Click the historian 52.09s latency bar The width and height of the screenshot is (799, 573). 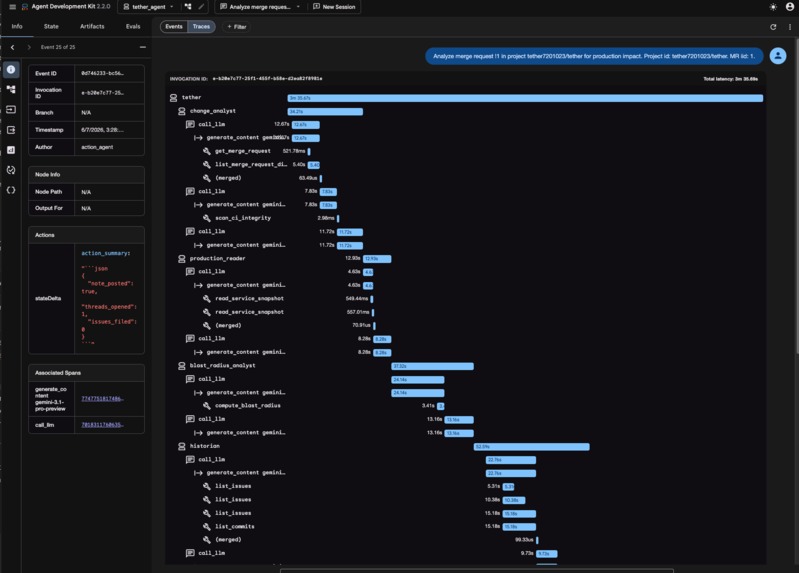(531, 447)
